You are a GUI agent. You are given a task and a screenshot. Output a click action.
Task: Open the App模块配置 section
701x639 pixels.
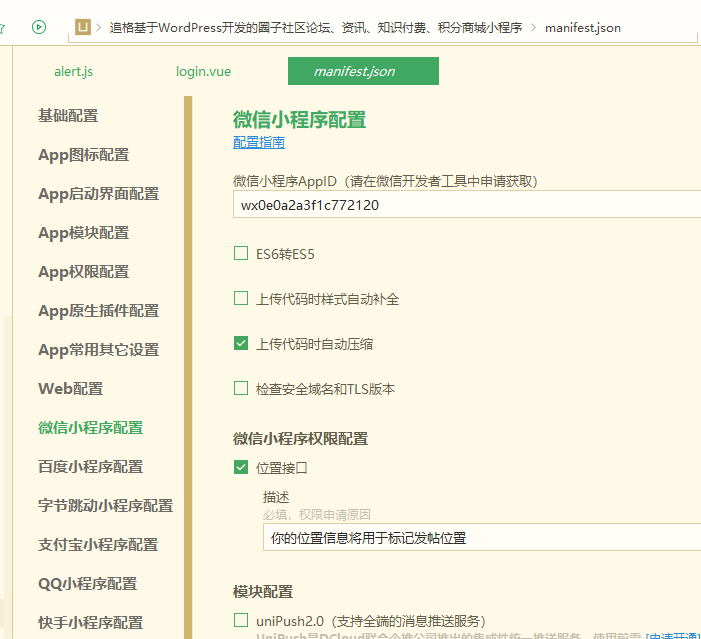pos(84,233)
